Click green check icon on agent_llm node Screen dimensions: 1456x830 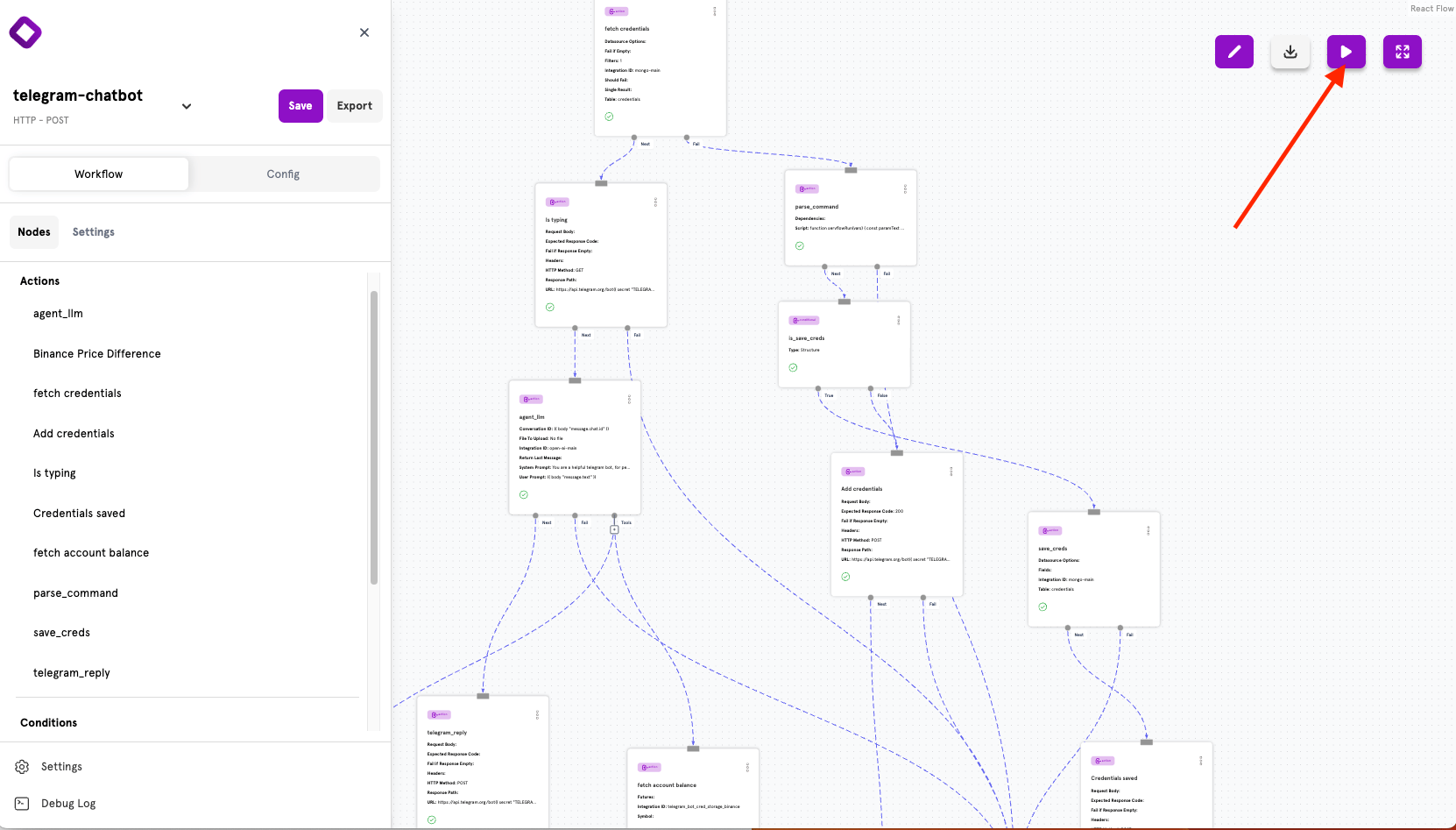tap(524, 495)
